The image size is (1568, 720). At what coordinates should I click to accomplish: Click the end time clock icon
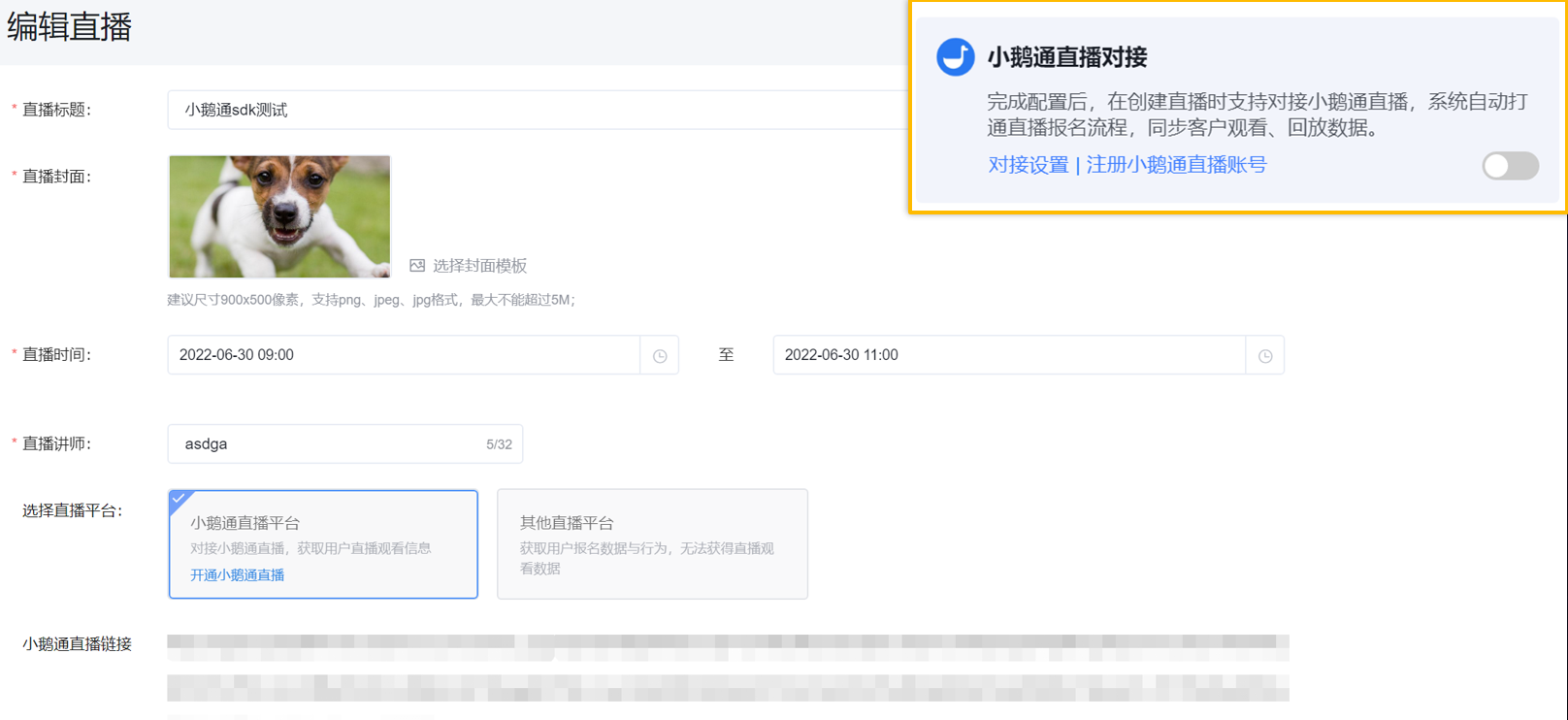[1265, 356]
